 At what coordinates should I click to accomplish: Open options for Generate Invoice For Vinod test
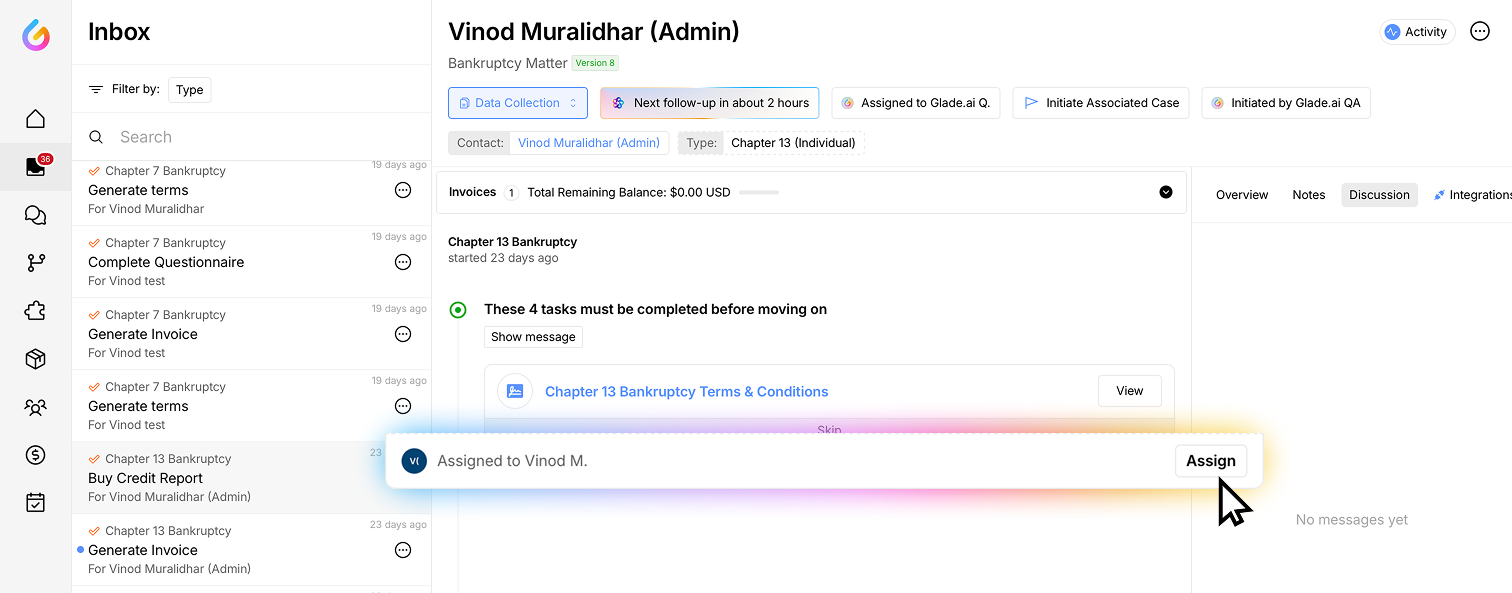403,334
